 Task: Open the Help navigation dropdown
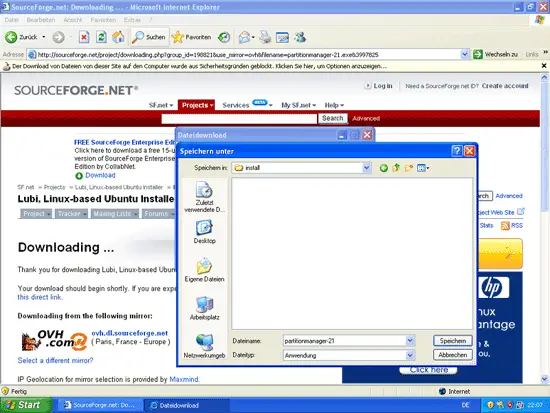(334, 105)
